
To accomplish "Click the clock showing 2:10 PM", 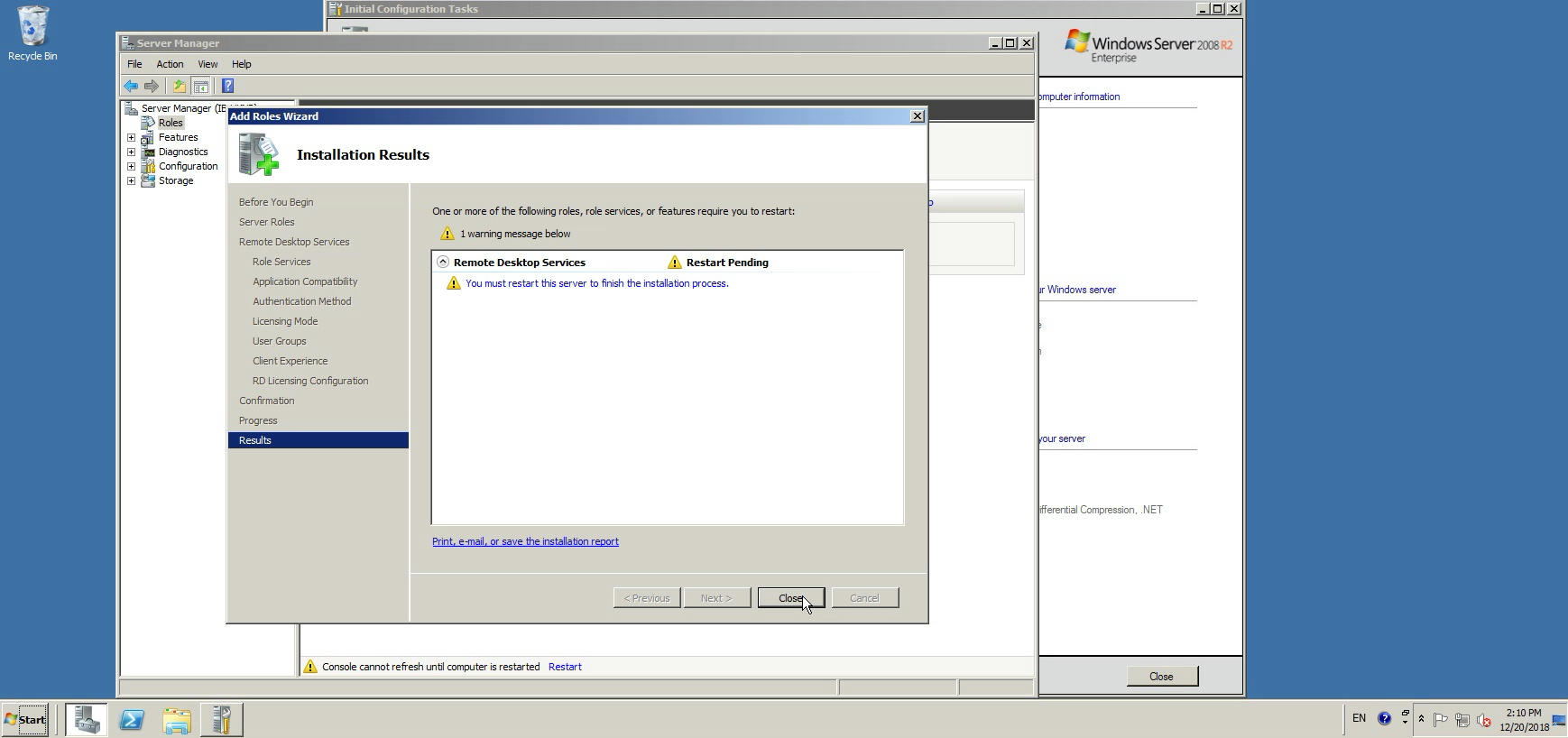I will [1524, 720].
